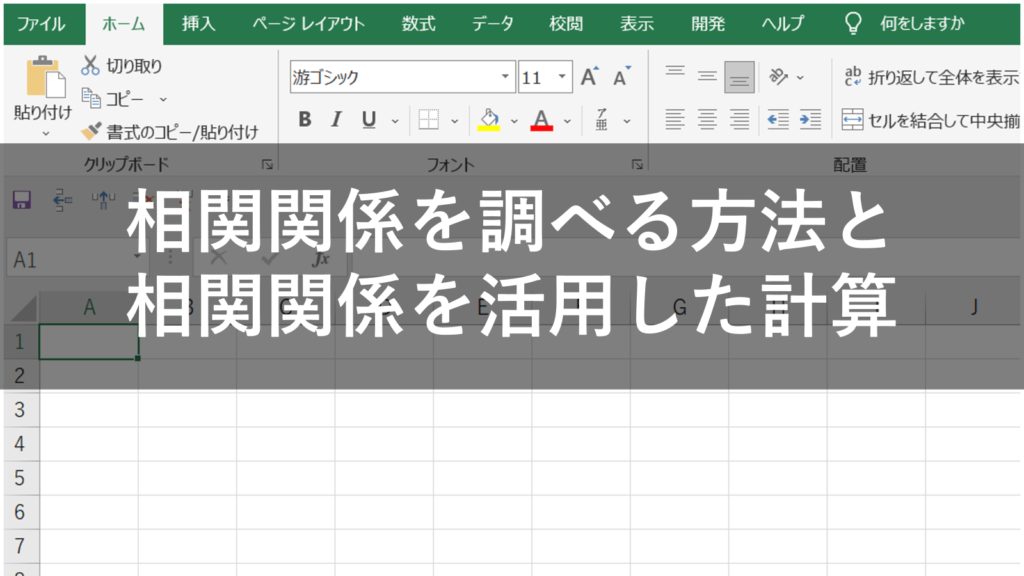
Task: Click the phonetic guide (ふりがな) icon
Action: click(602, 120)
